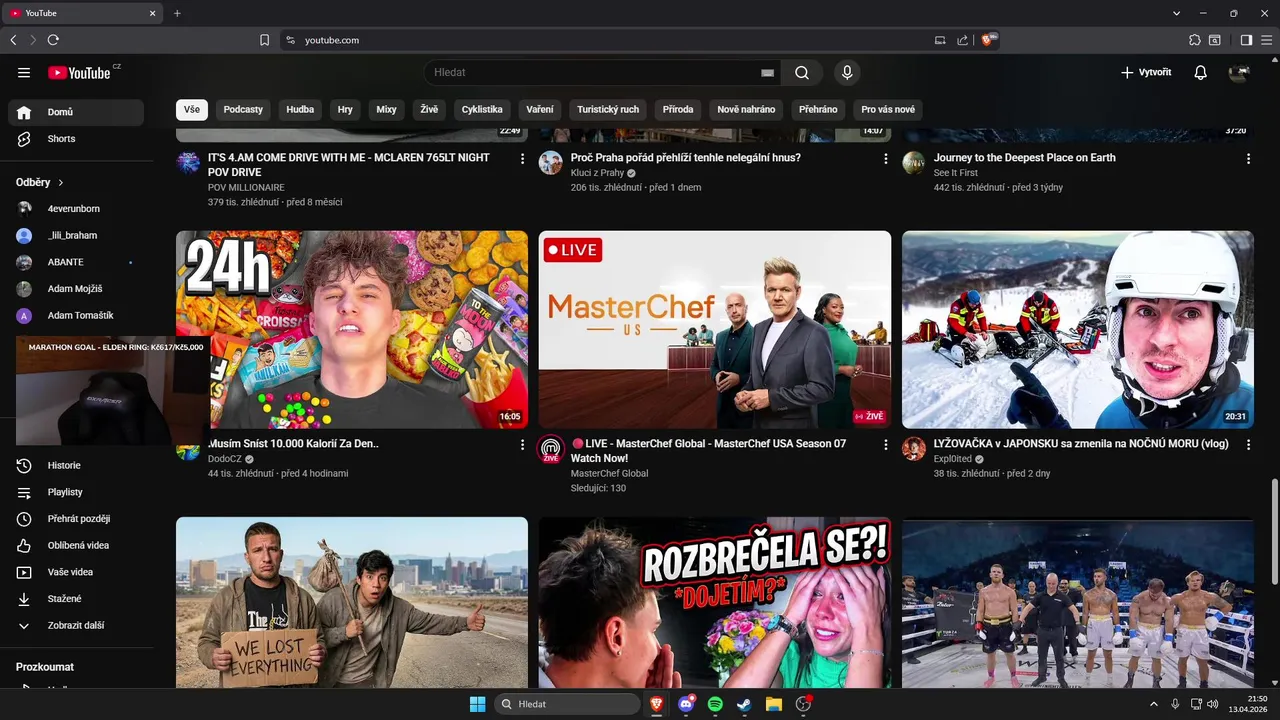Open options for Musím Sníst 10.000 Kalorií video

(522, 444)
